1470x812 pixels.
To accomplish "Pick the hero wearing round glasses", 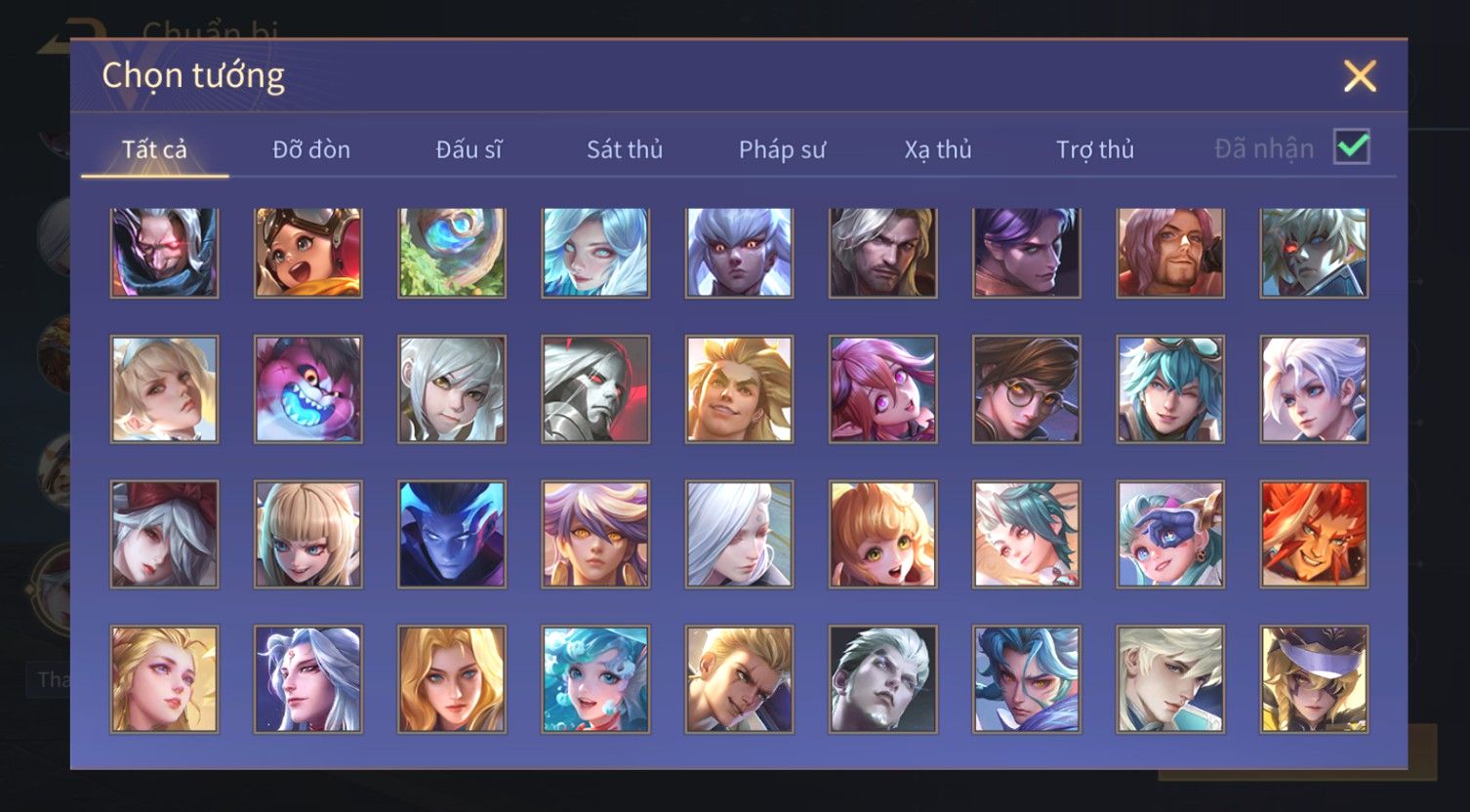I will coord(1027,389).
